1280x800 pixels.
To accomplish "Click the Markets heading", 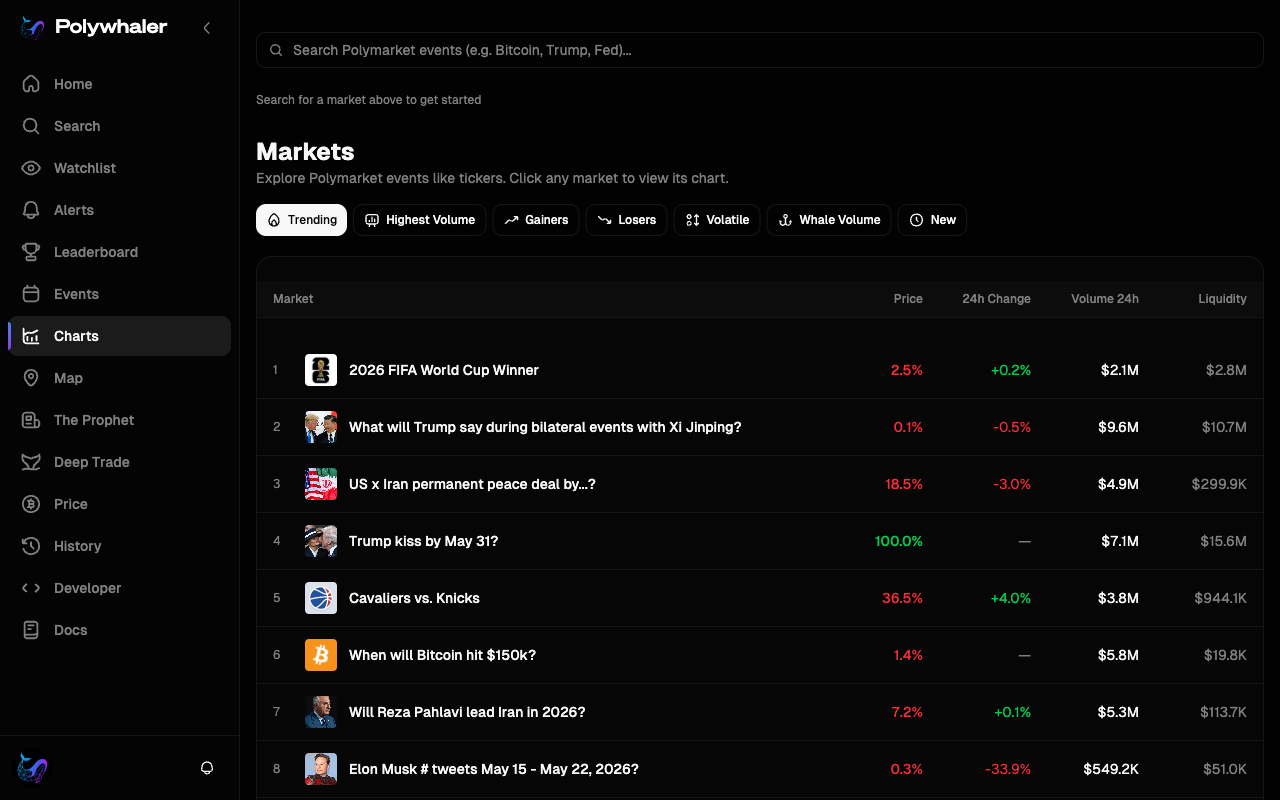I will pyautogui.click(x=305, y=152).
